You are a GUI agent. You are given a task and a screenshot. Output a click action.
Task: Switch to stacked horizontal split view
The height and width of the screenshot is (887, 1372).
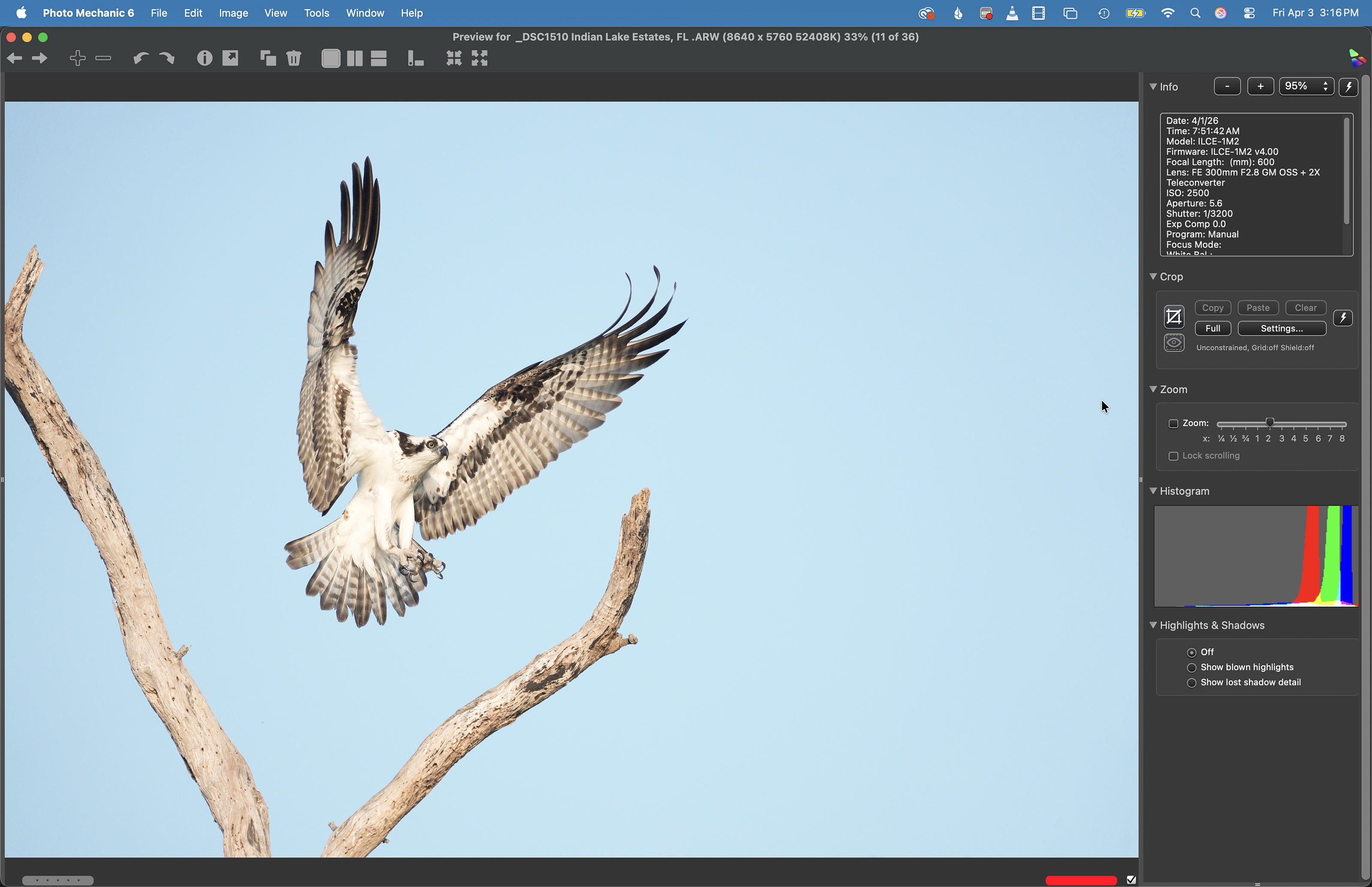point(379,58)
